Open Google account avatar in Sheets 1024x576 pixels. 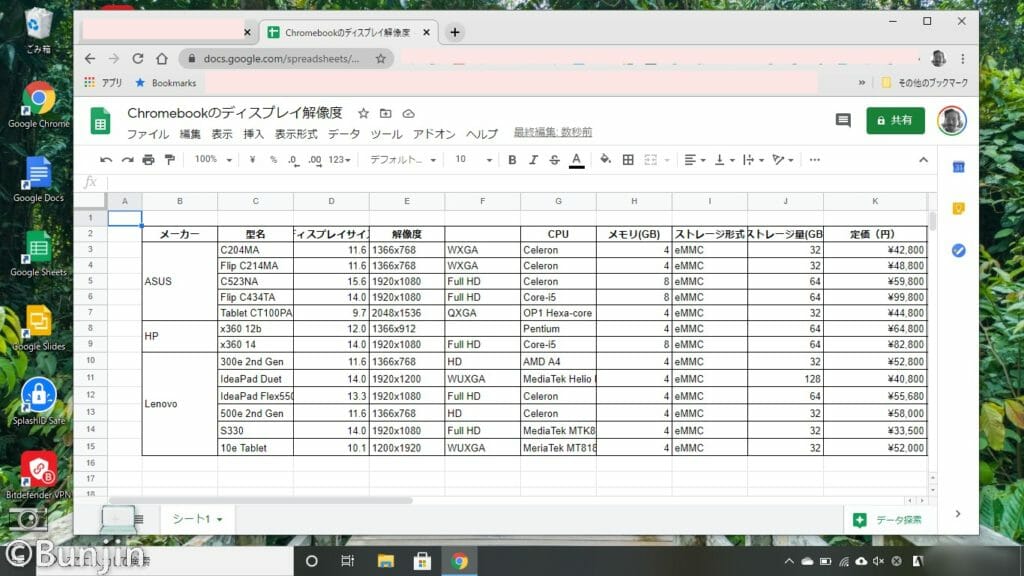(952, 120)
